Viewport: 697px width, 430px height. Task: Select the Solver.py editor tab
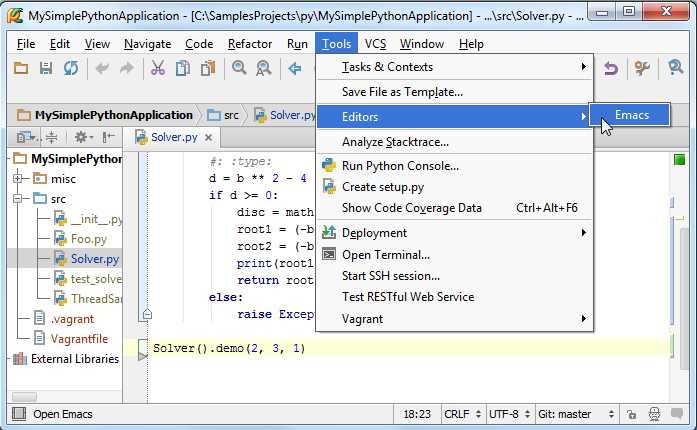click(x=173, y=137)
